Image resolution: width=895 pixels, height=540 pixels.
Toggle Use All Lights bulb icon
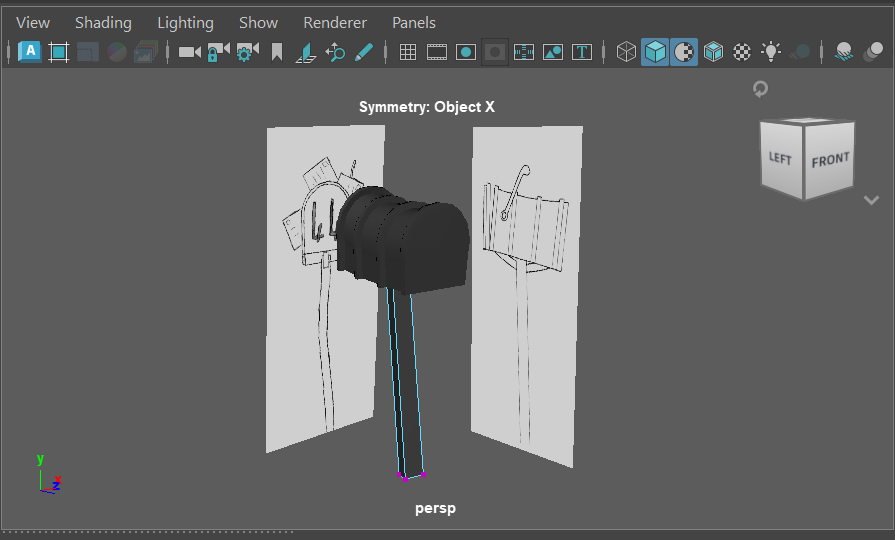tap(771, 52)
